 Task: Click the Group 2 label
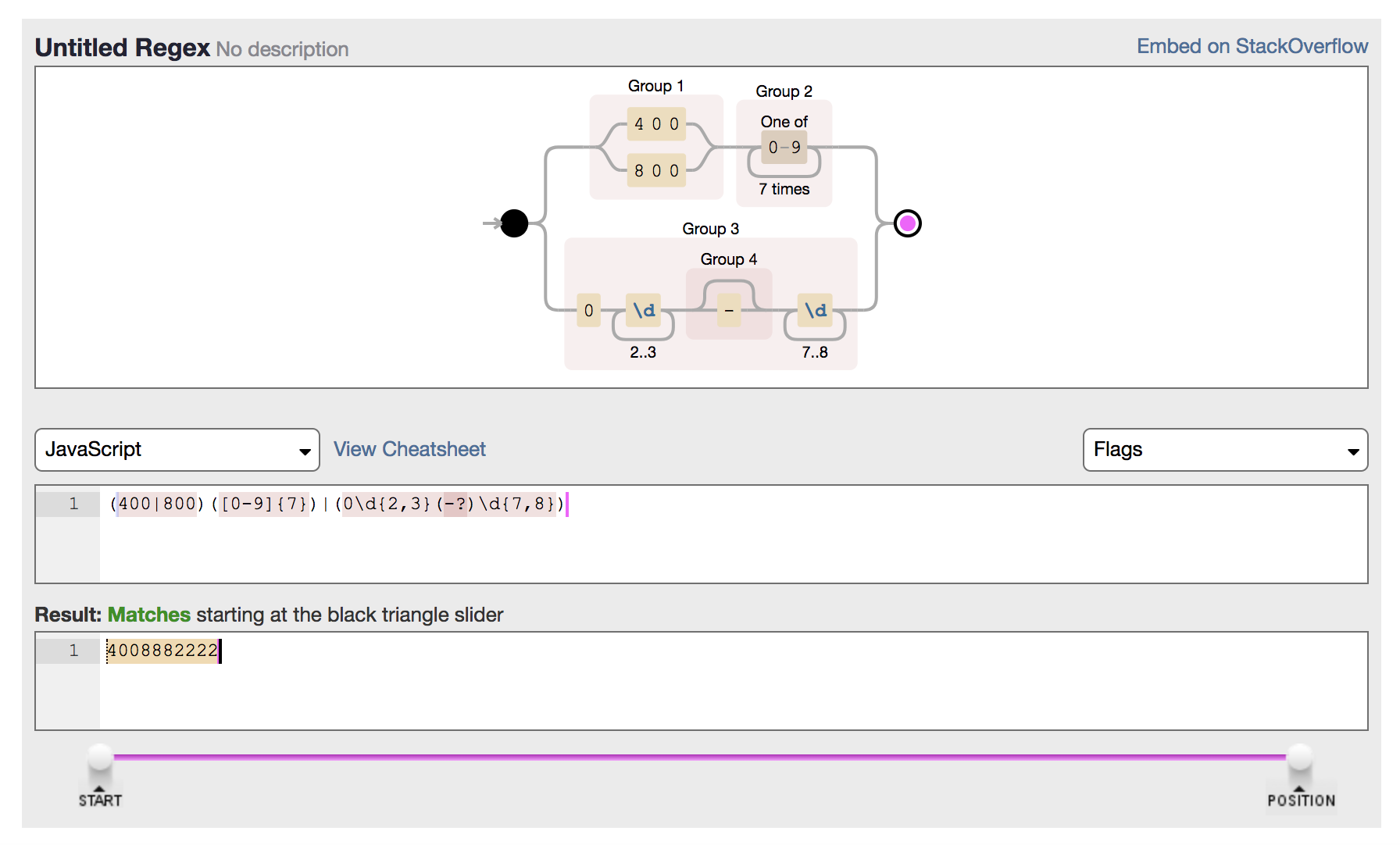pyautogui.click(x=784, y=91)
